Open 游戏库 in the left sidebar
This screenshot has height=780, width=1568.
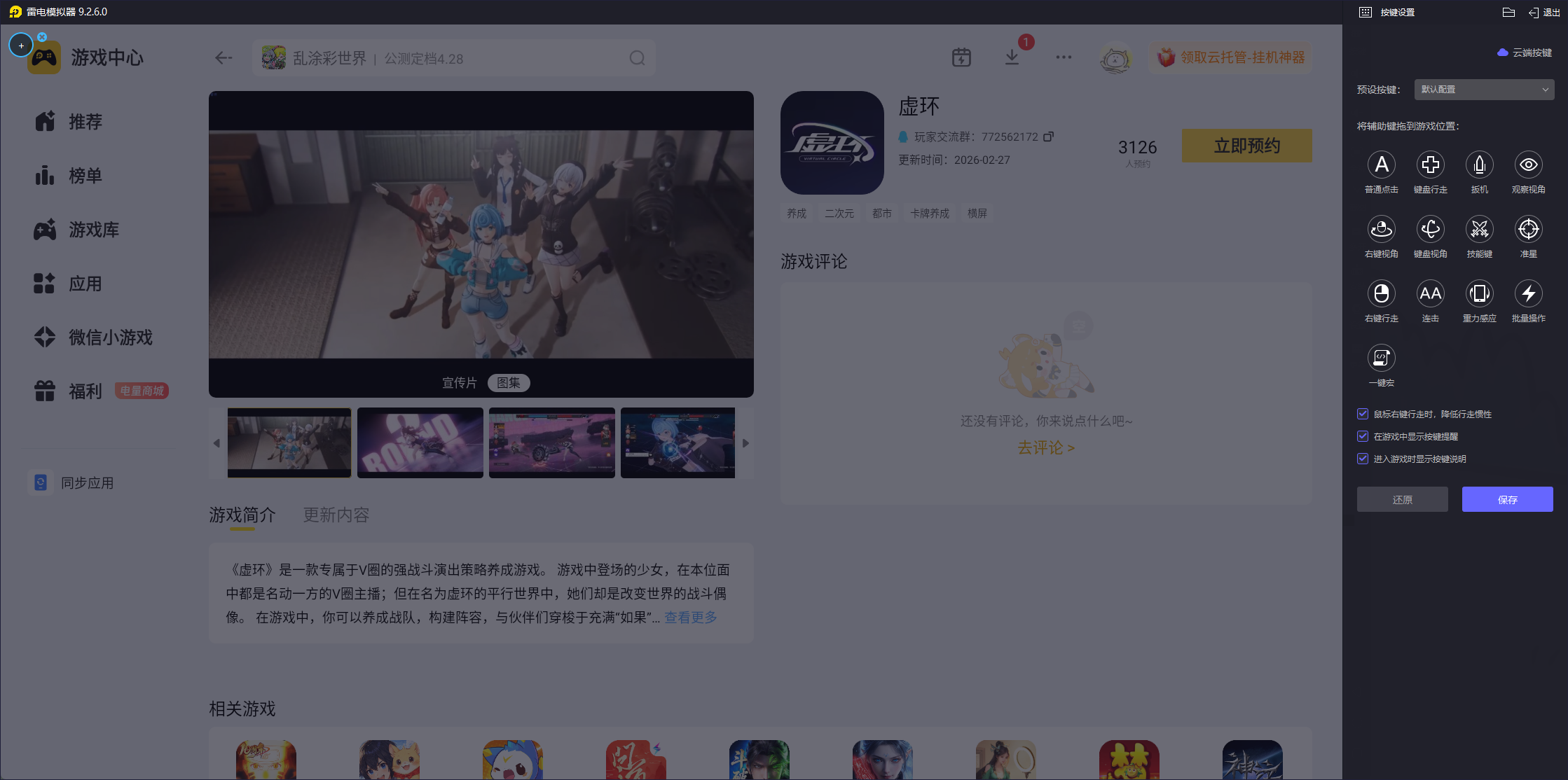pyautogui.click(x=93, y=230)
